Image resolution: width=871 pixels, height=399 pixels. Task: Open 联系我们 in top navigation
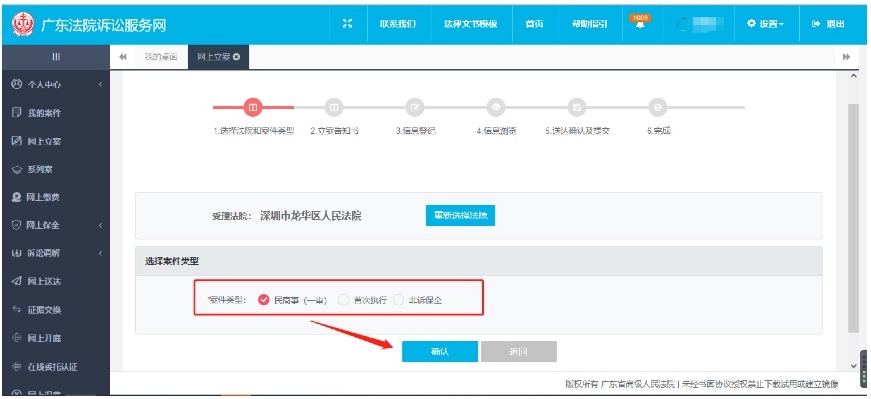(398, 24)
